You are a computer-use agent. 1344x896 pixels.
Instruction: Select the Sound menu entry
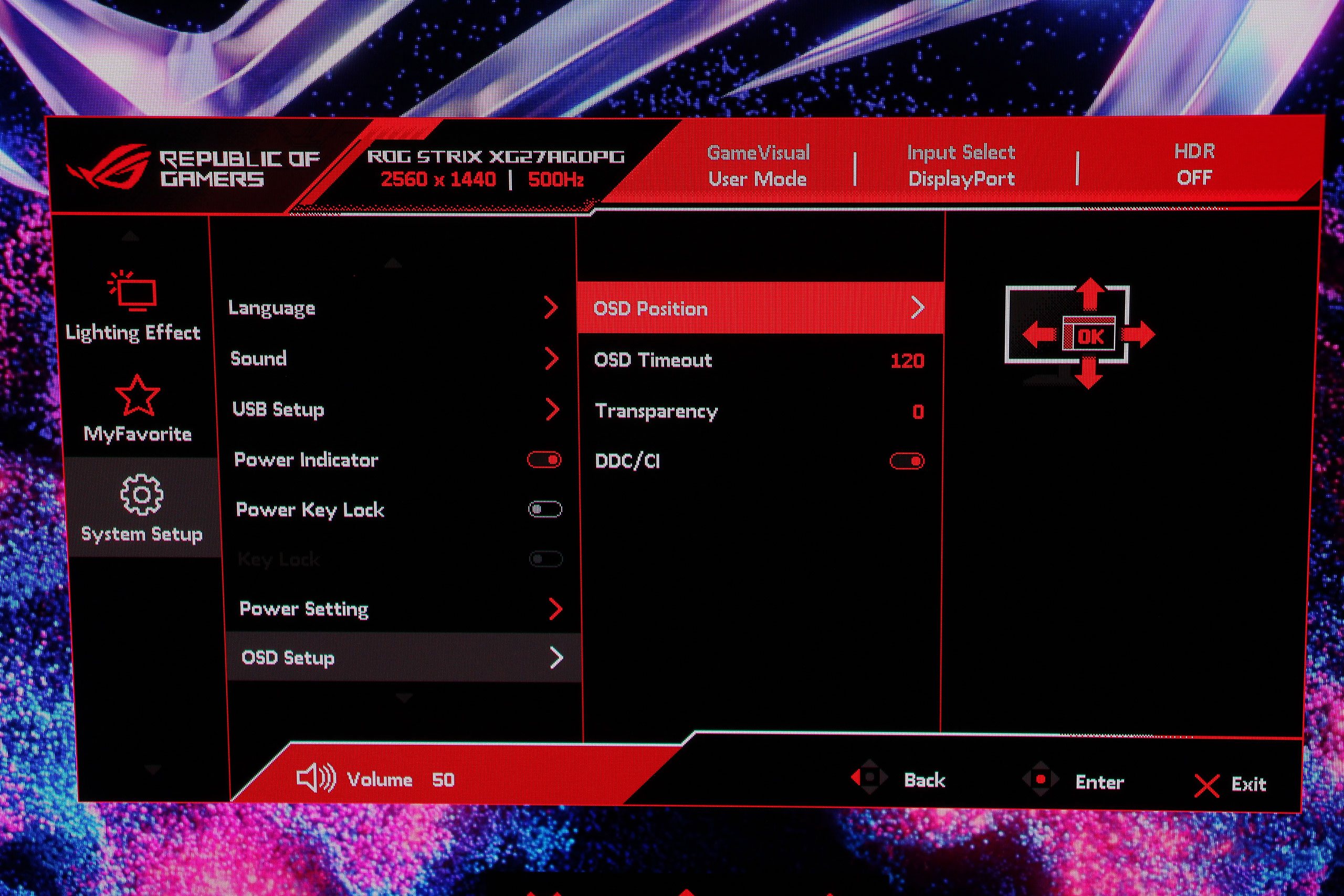tap(258, 359)
